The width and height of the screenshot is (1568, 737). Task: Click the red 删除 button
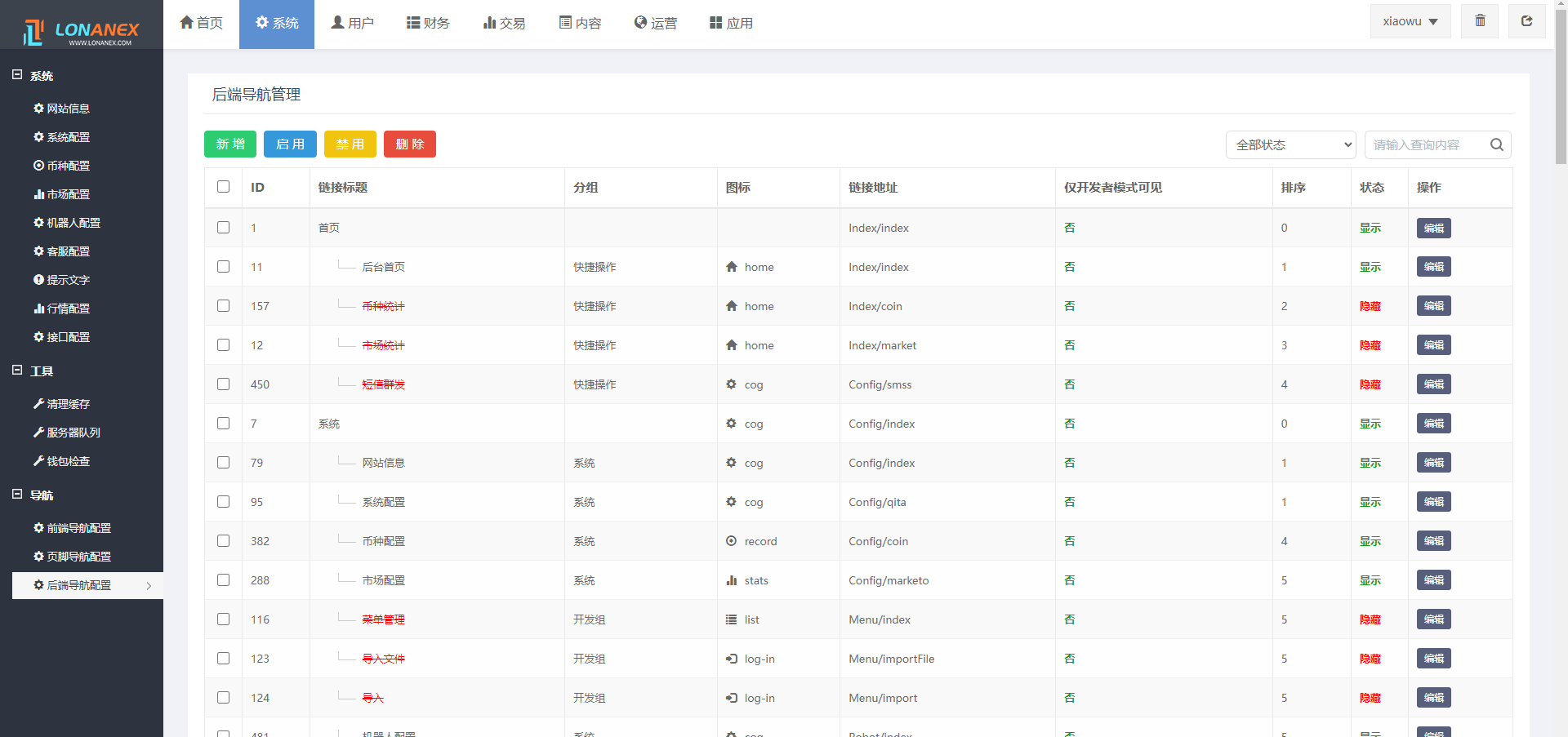coord(410,144)
